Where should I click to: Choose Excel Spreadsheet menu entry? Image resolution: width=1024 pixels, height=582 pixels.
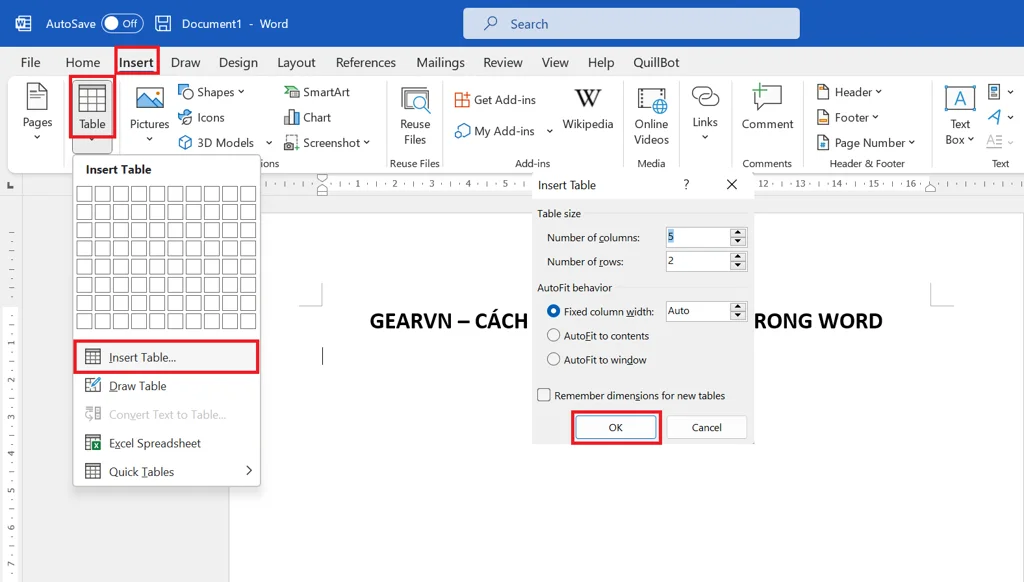click(x=167, y=443)
